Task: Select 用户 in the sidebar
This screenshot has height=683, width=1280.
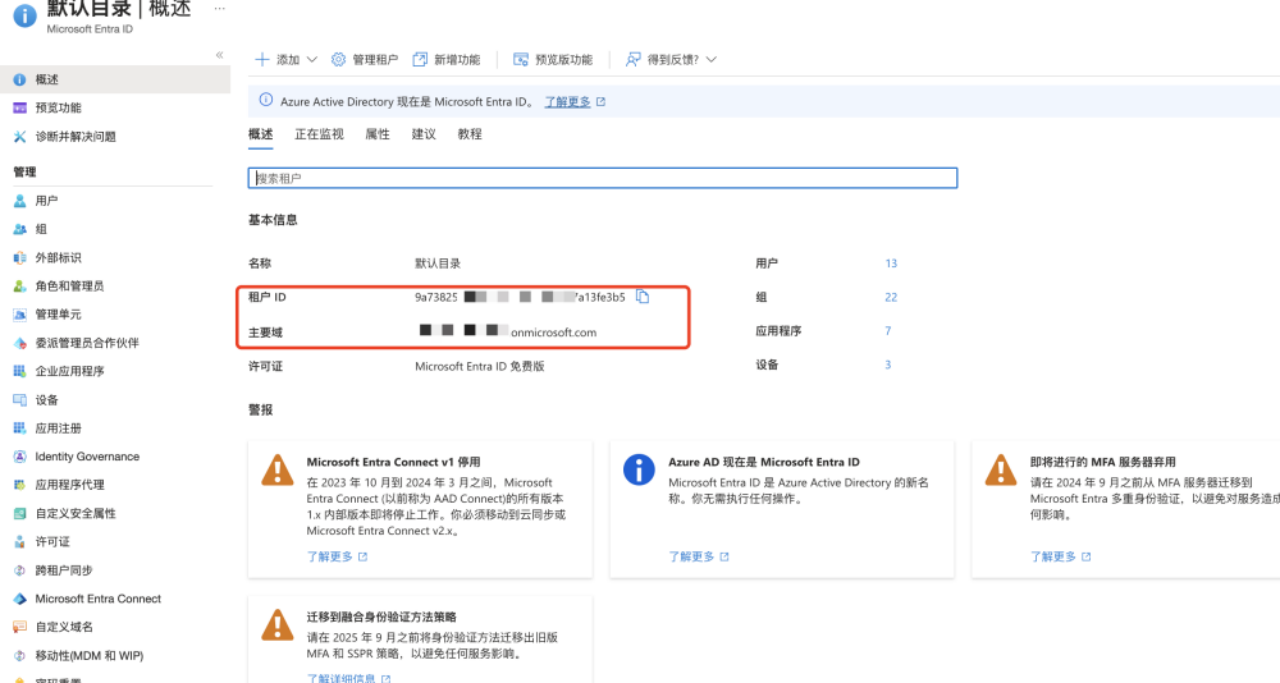Action: pyautogui.click(x=46, y=201)
